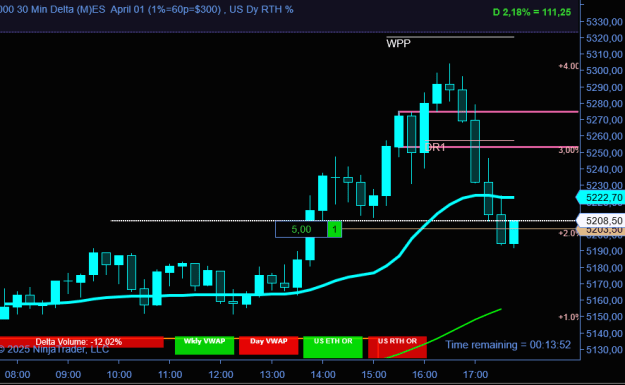Click the +4.00 percent level label
This screenshot has width=625, height=385.
coord(568,66)
